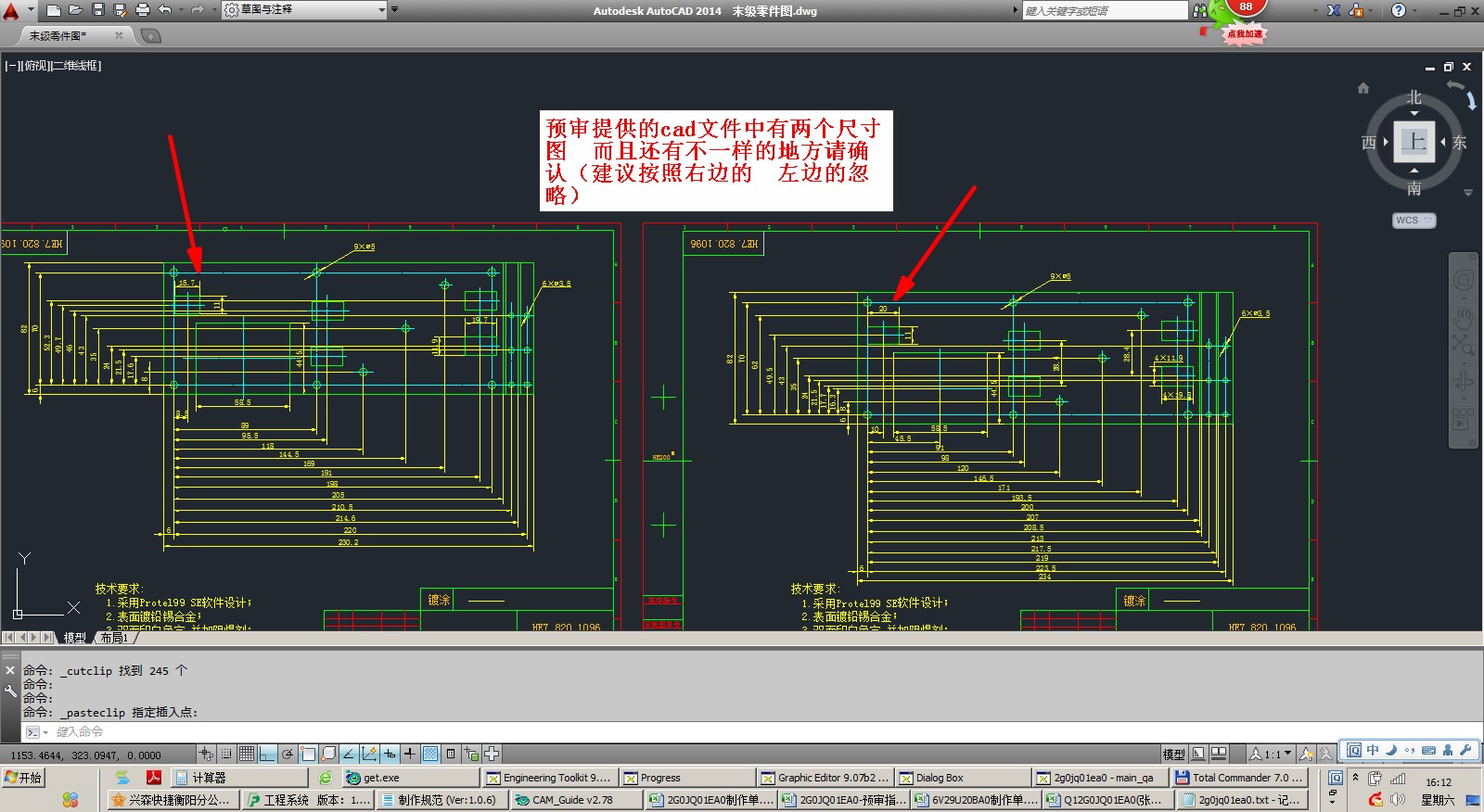The height and width of the screenshot is (812, 1484).
Task: Undo the last action with the undo arrow
Action: coord(165,10)
